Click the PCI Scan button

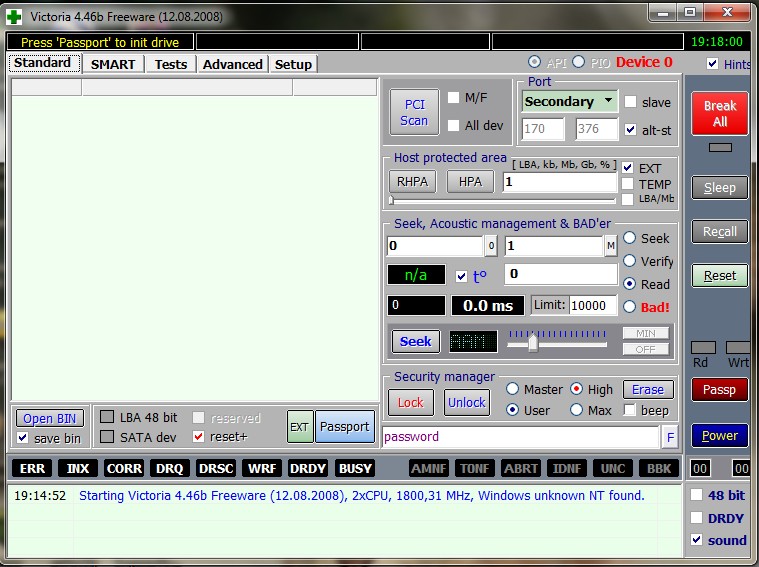(x=414, y=112)
